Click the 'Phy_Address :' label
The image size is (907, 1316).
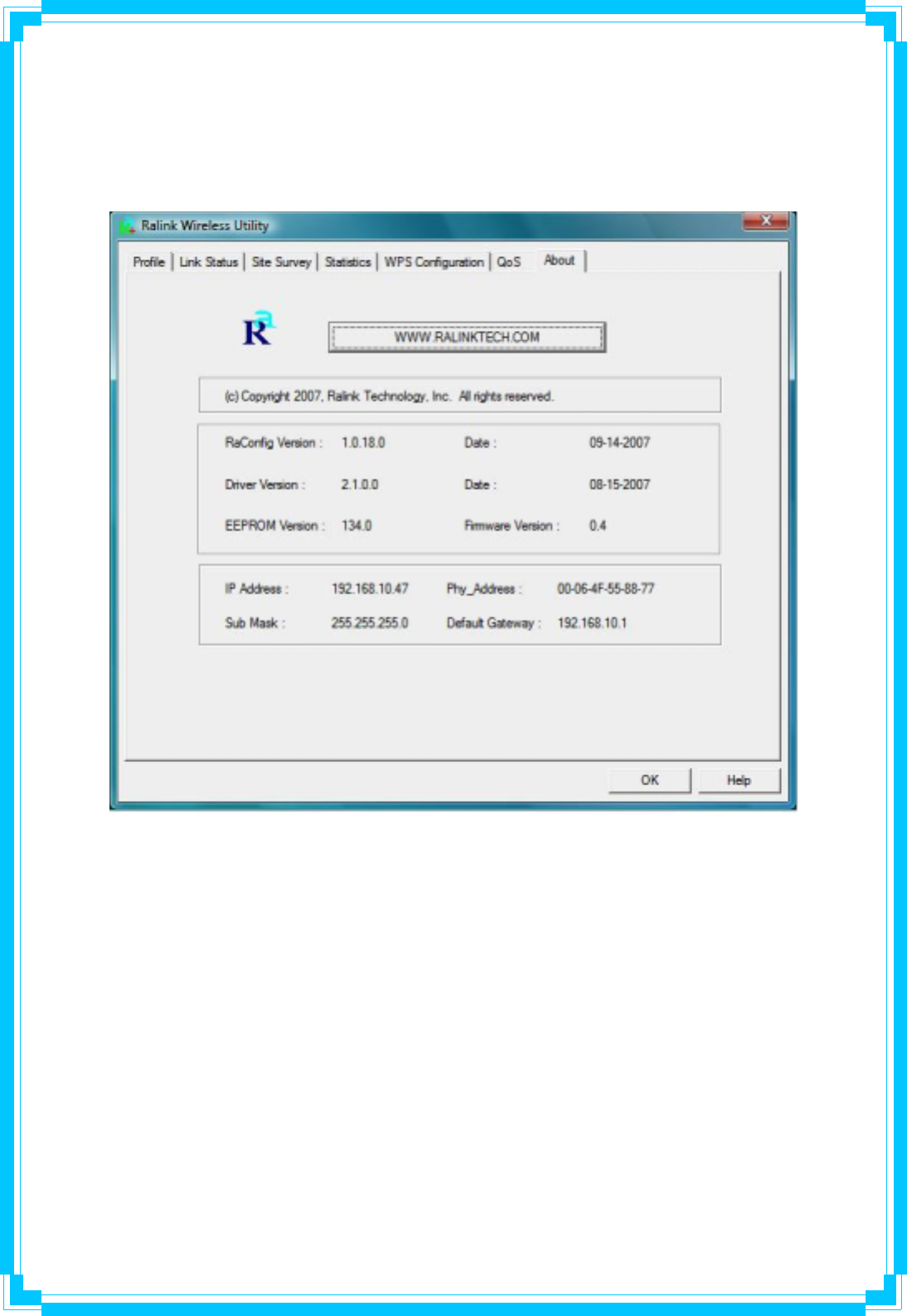(484, 589)
